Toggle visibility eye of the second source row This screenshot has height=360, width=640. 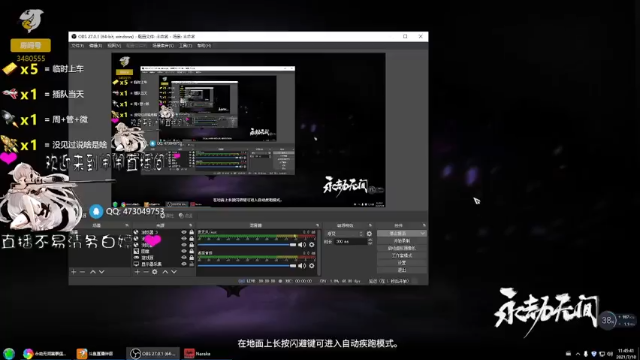(184, 239)
